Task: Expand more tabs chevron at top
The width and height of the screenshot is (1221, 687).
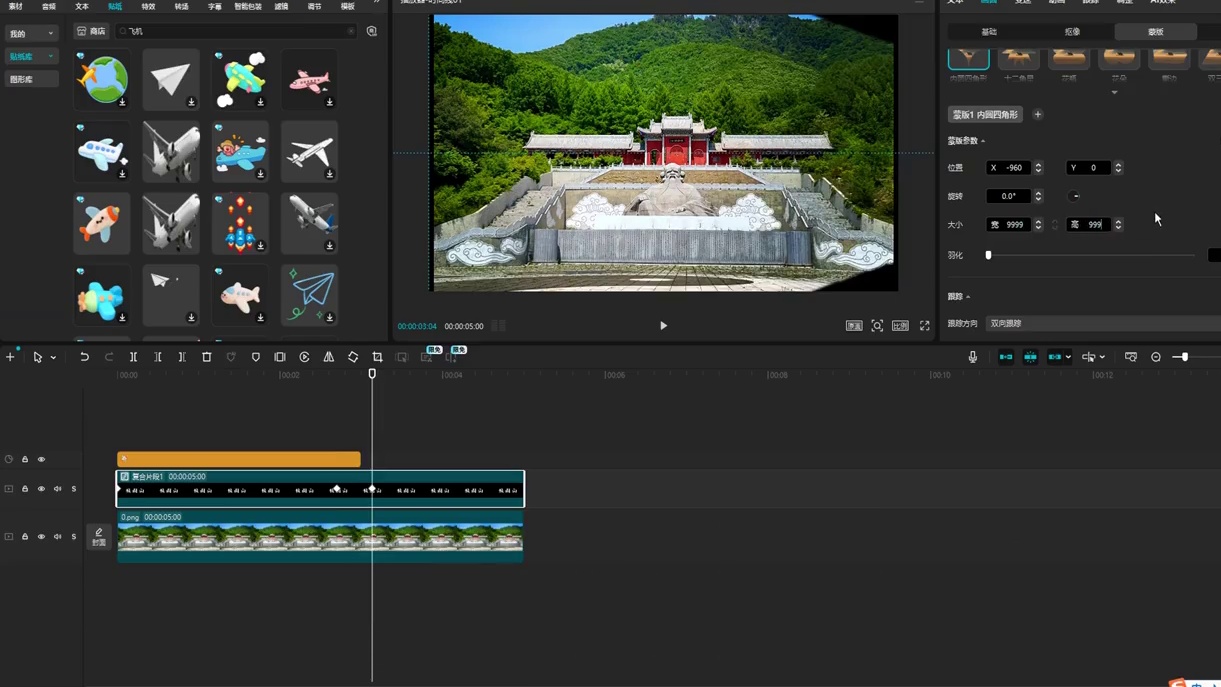Action: [x=376, y=4]
